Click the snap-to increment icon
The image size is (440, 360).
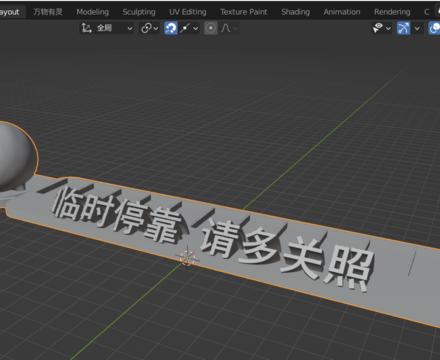(x=185, y=28)
